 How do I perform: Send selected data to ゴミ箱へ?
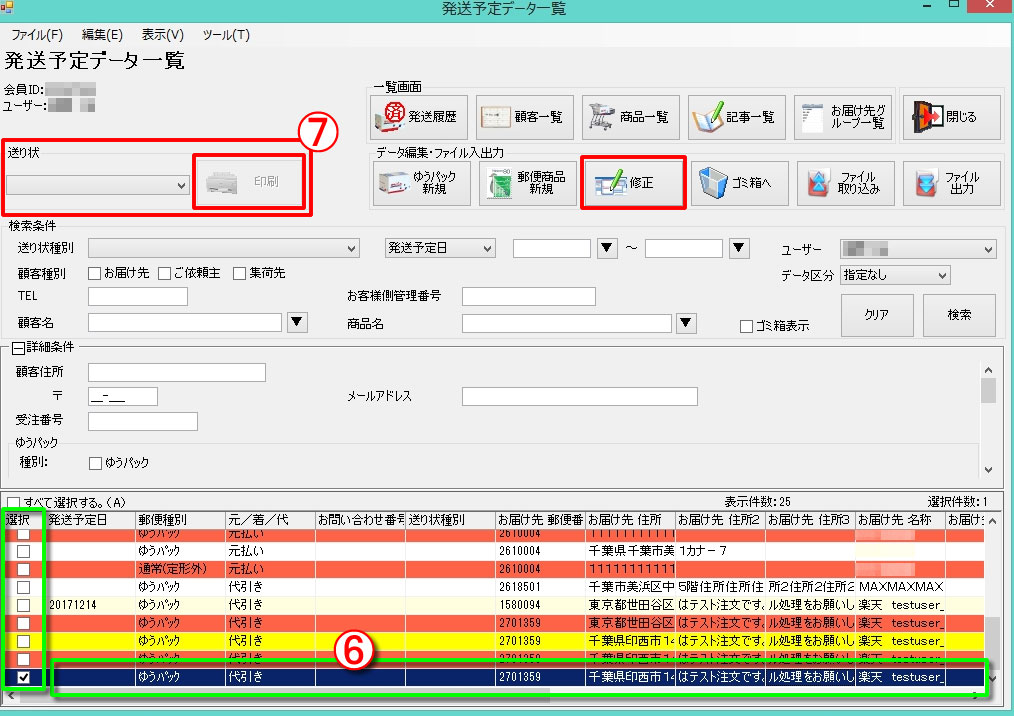(x=740, y=184)
